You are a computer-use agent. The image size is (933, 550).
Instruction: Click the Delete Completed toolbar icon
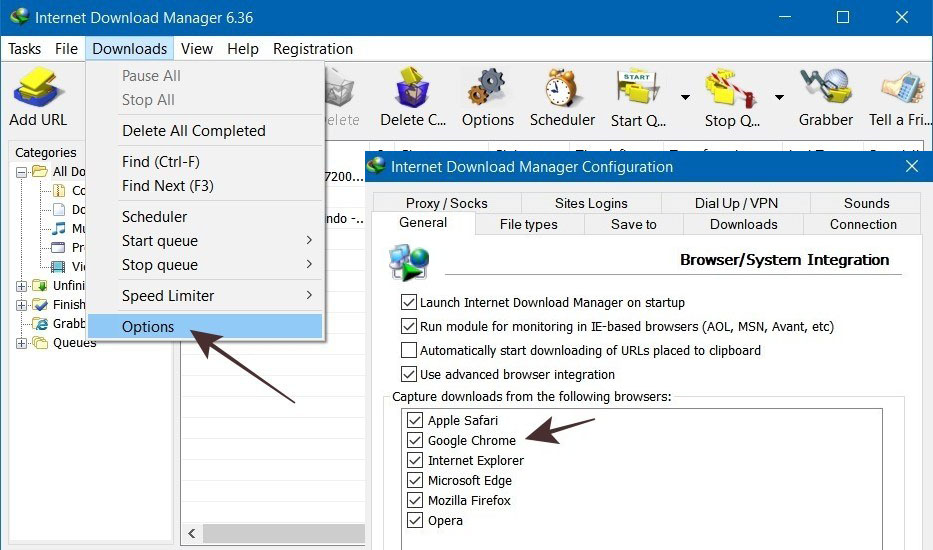click(412, 88)
